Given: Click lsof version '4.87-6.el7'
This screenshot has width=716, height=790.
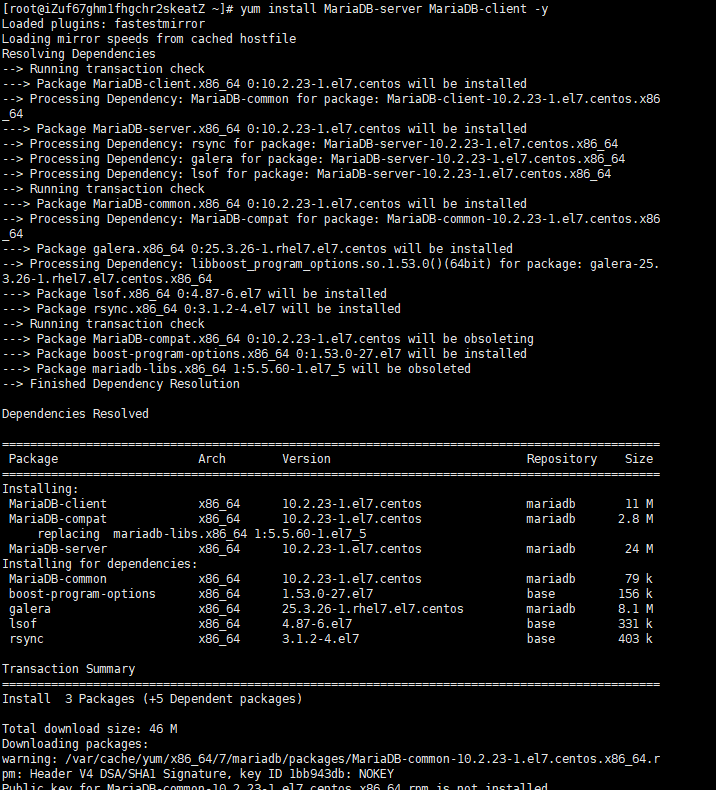Looking at the screenshot, I should 317,624.
